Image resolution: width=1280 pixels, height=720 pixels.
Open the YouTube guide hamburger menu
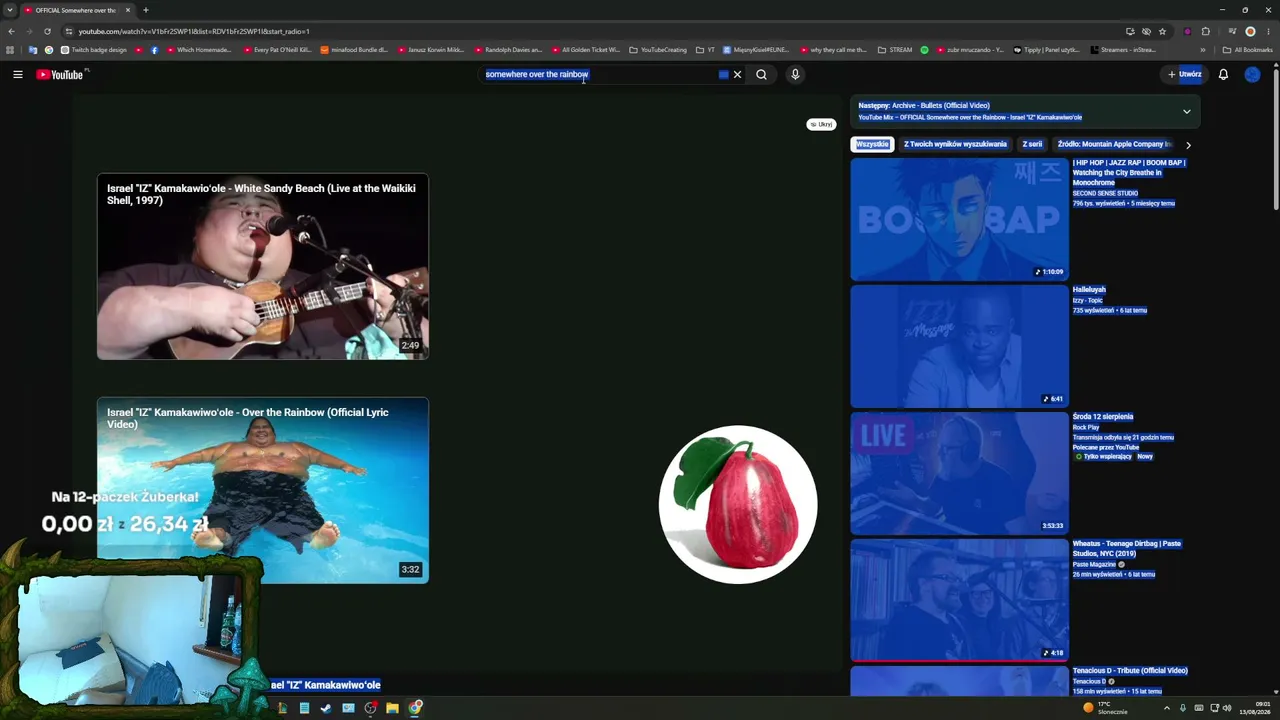[18, 74]
